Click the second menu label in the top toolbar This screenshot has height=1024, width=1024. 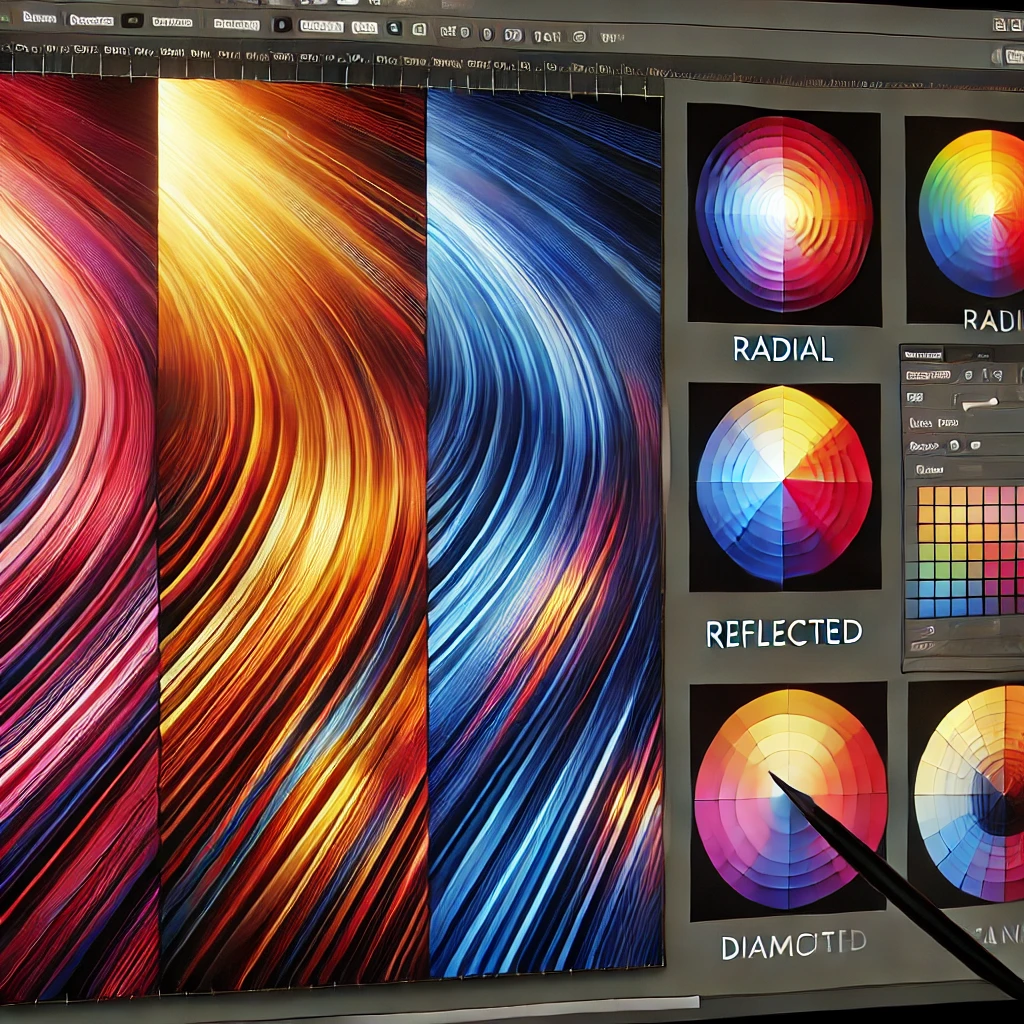[91, 20]
